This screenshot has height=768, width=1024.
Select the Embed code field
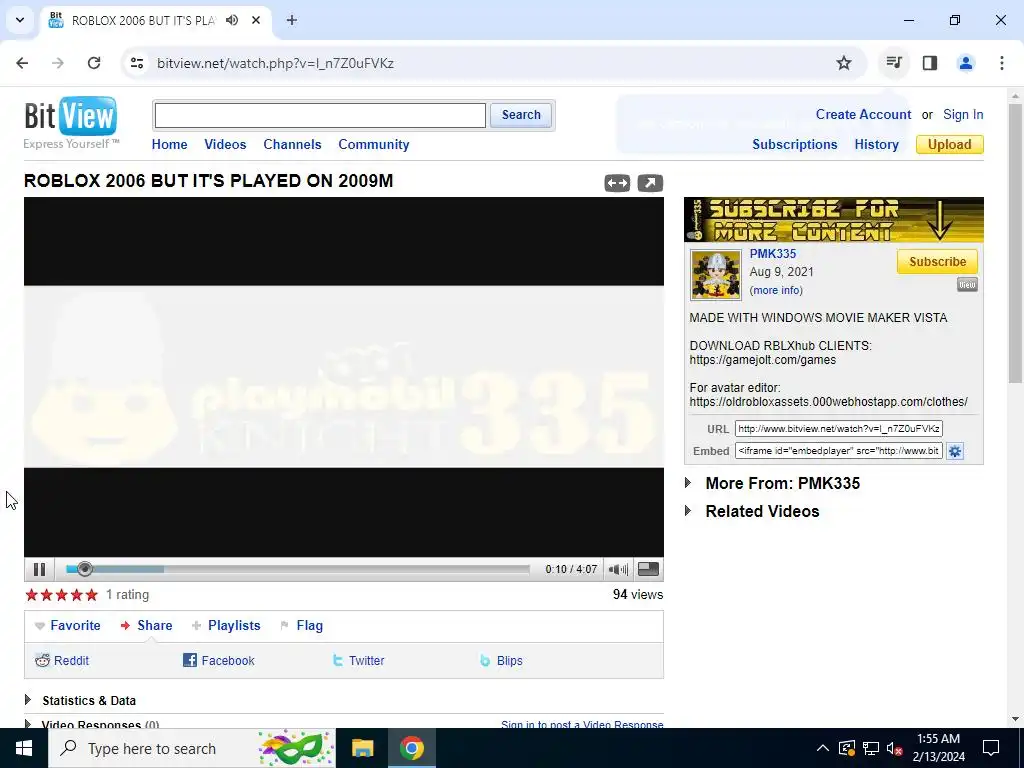coord(839,451)
